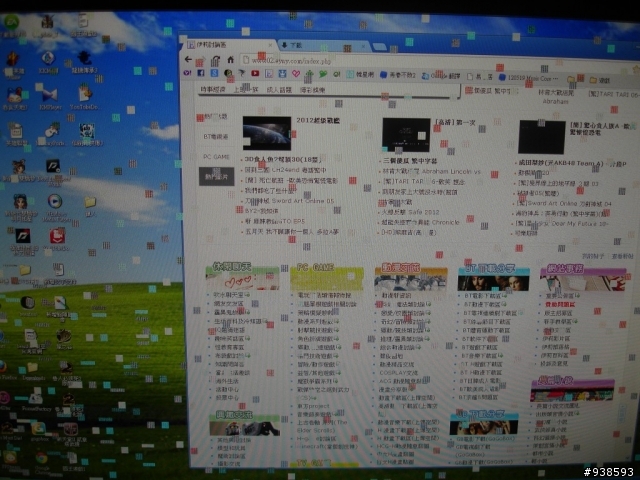Open the red video recorder desktop icon
This screenshot has width=640, height=480.
click(x=57, y=236)
